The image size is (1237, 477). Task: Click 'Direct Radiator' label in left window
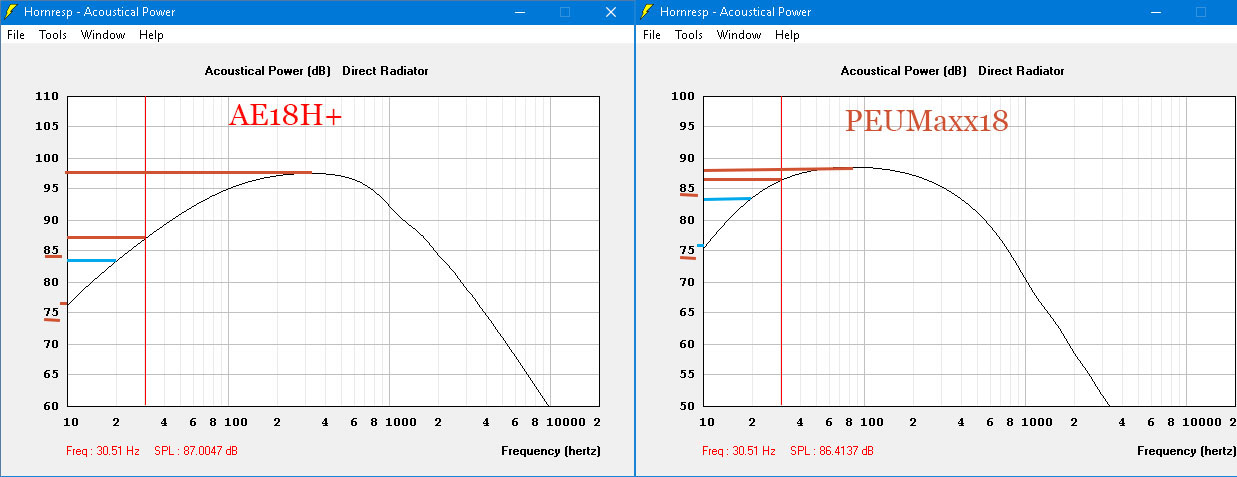(x=385, y=71)
